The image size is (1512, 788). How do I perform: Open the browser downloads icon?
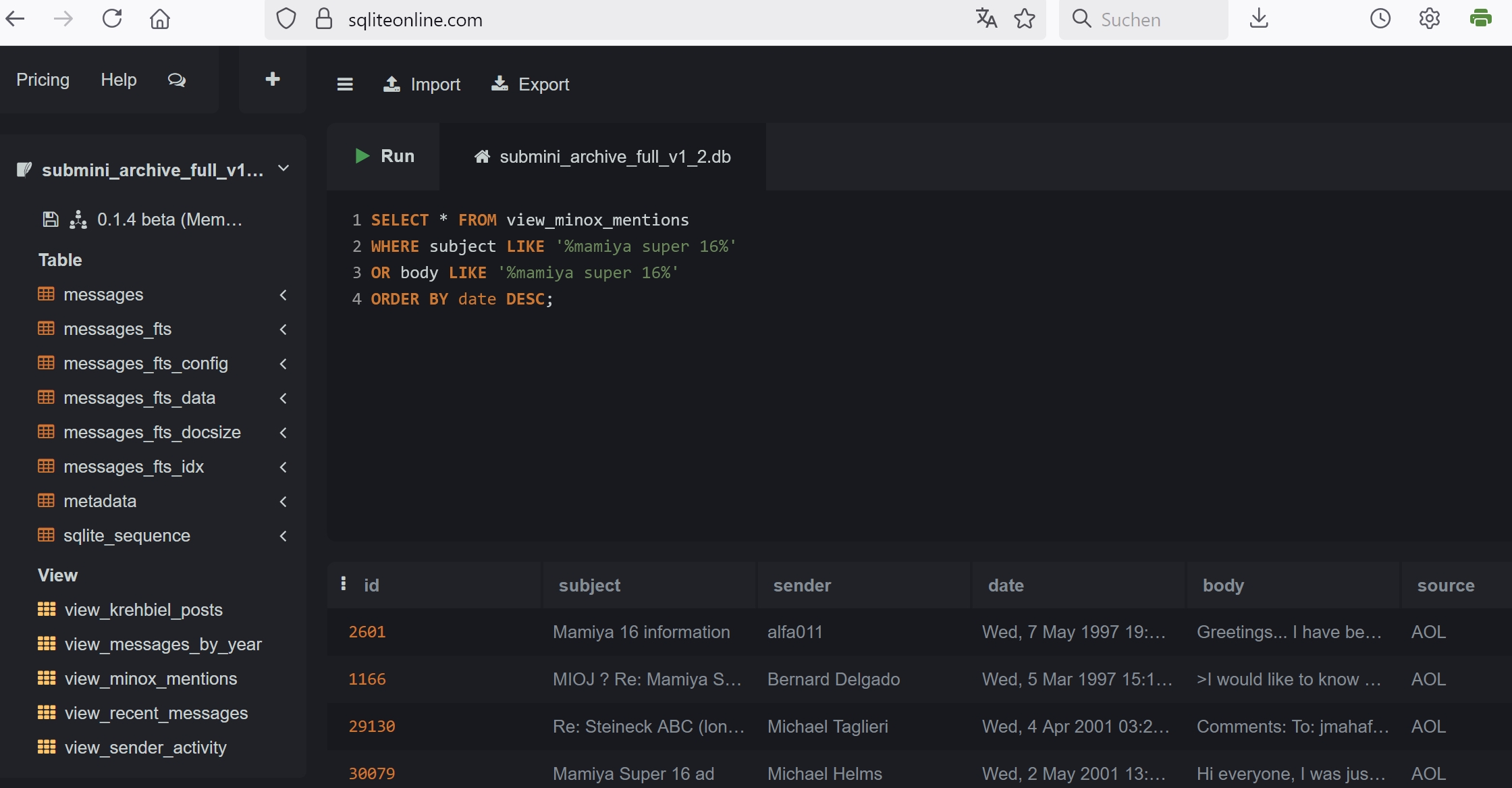pyautogui.click(x=1259, y=19)
